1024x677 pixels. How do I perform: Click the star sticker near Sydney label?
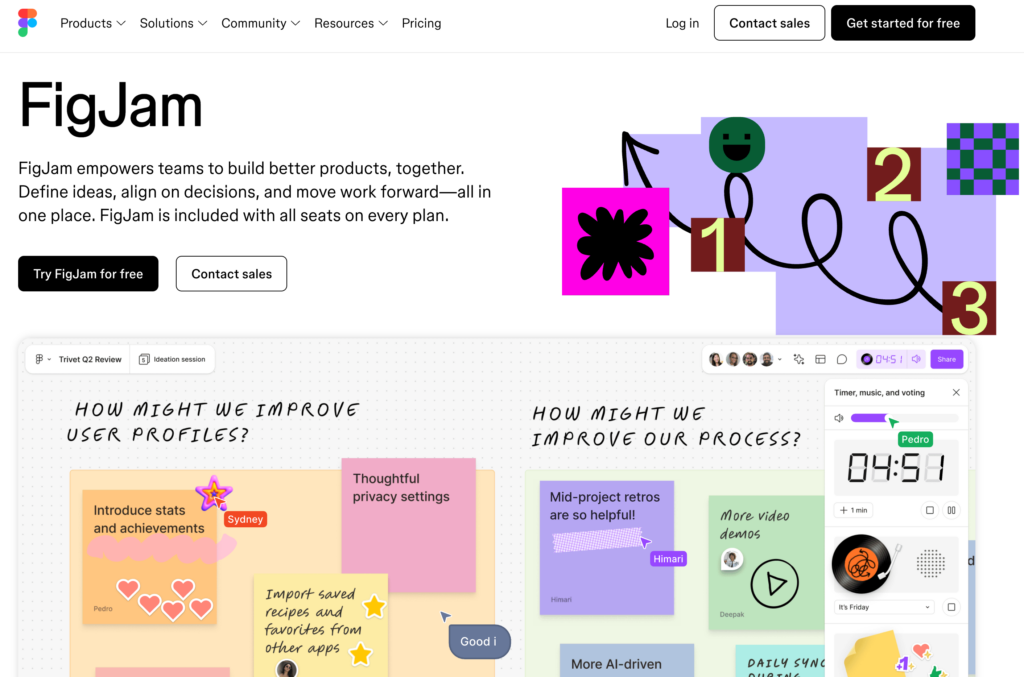click(213, 493)
